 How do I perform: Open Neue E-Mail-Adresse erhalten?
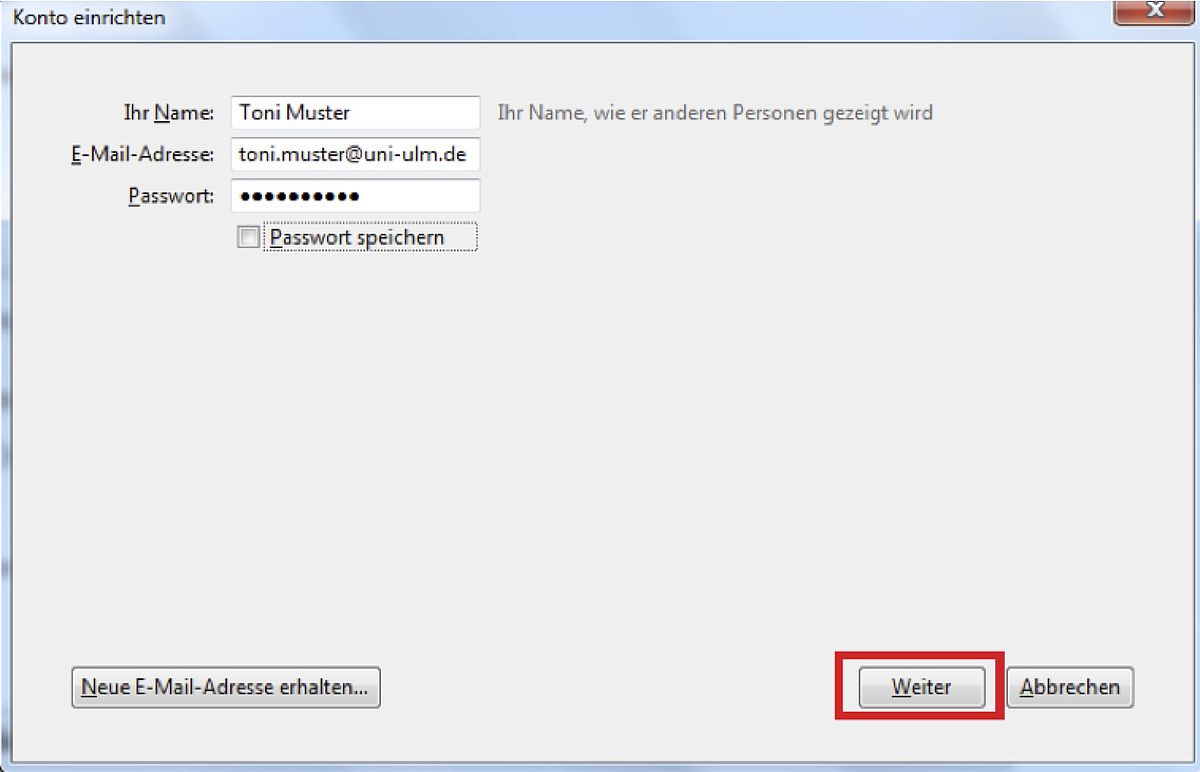point(226,687)
